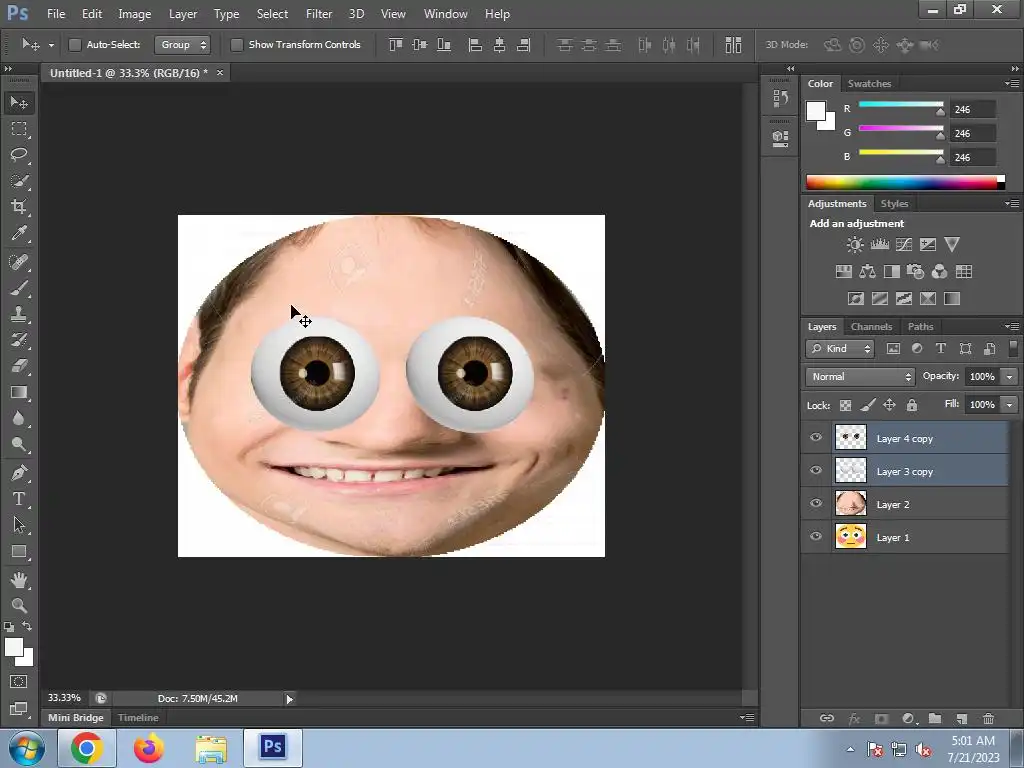Viewport: 1024px width, 768px height.
Task: Enable the Auto-Select checkbox
Action: click(x=75, y=45)
